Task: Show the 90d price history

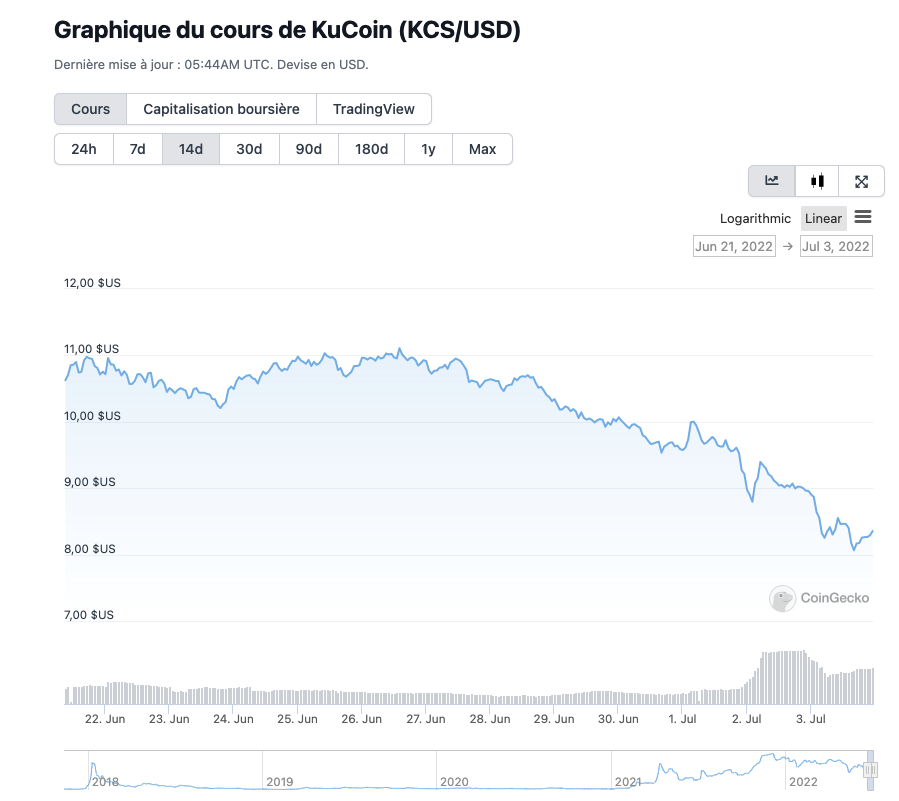Action: pyautogui.click(x=309, y=149)
